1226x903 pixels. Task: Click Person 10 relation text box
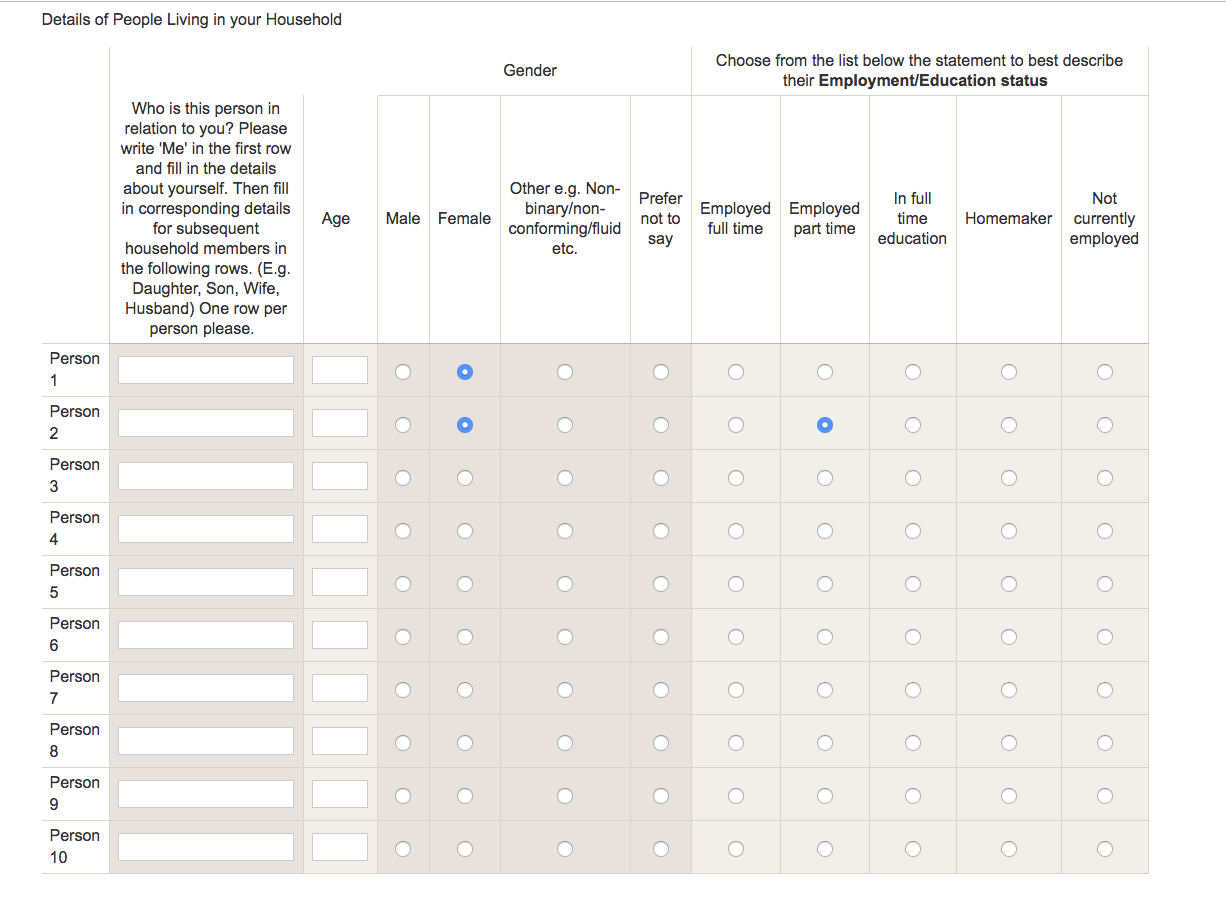point(206,847)
